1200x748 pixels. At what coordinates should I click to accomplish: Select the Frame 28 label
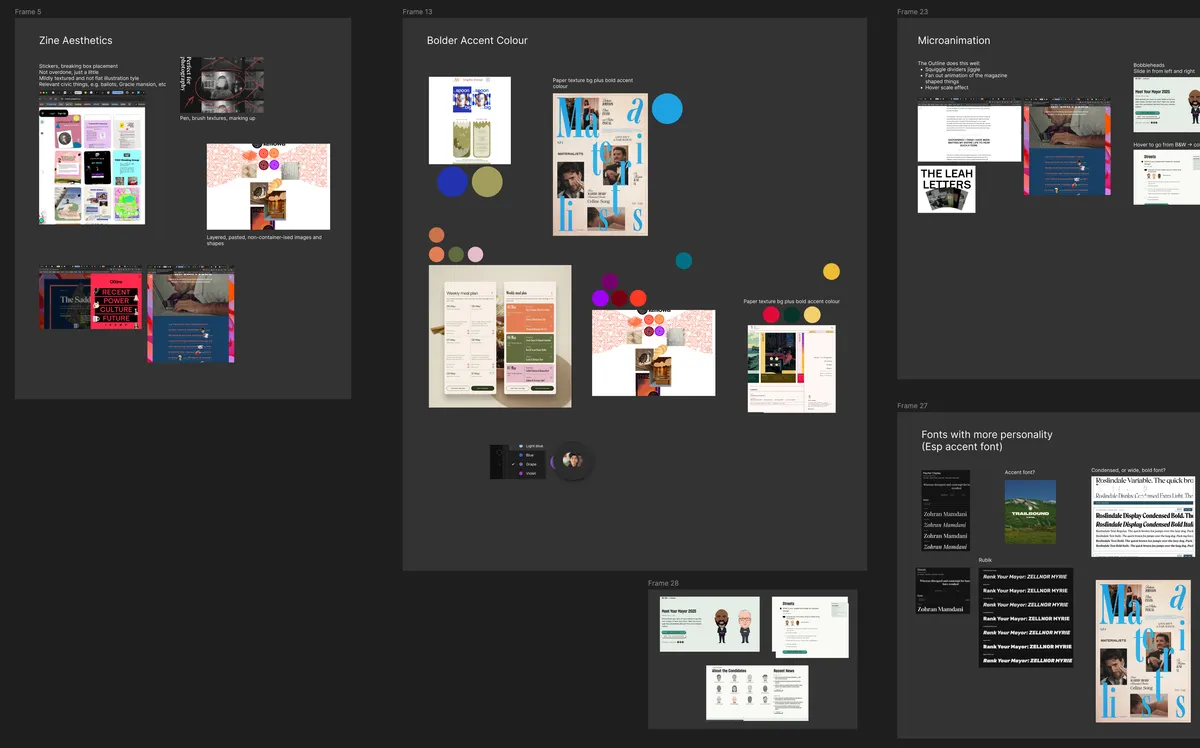(663, 583)
